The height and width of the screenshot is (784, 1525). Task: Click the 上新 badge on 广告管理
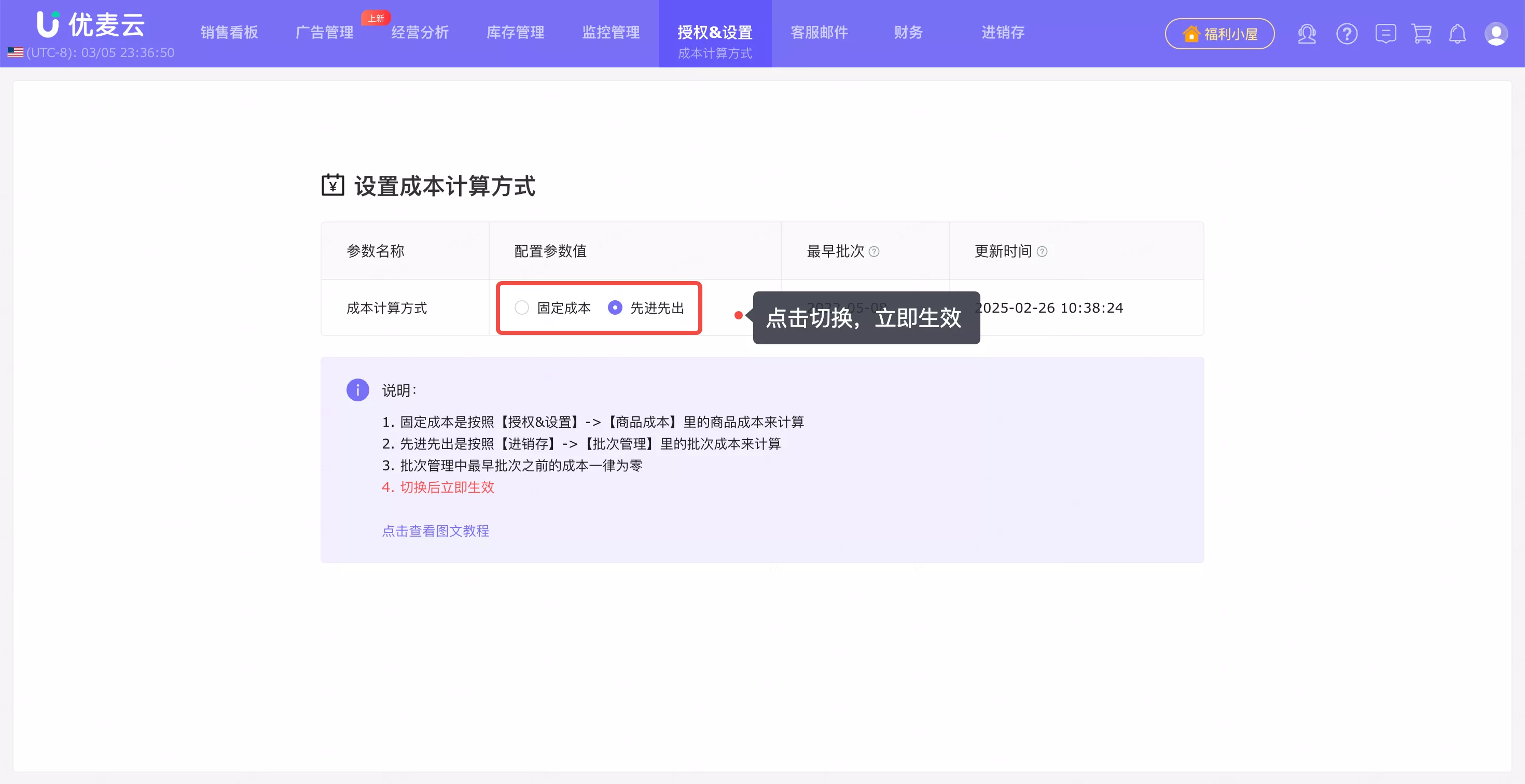(376, 18)
